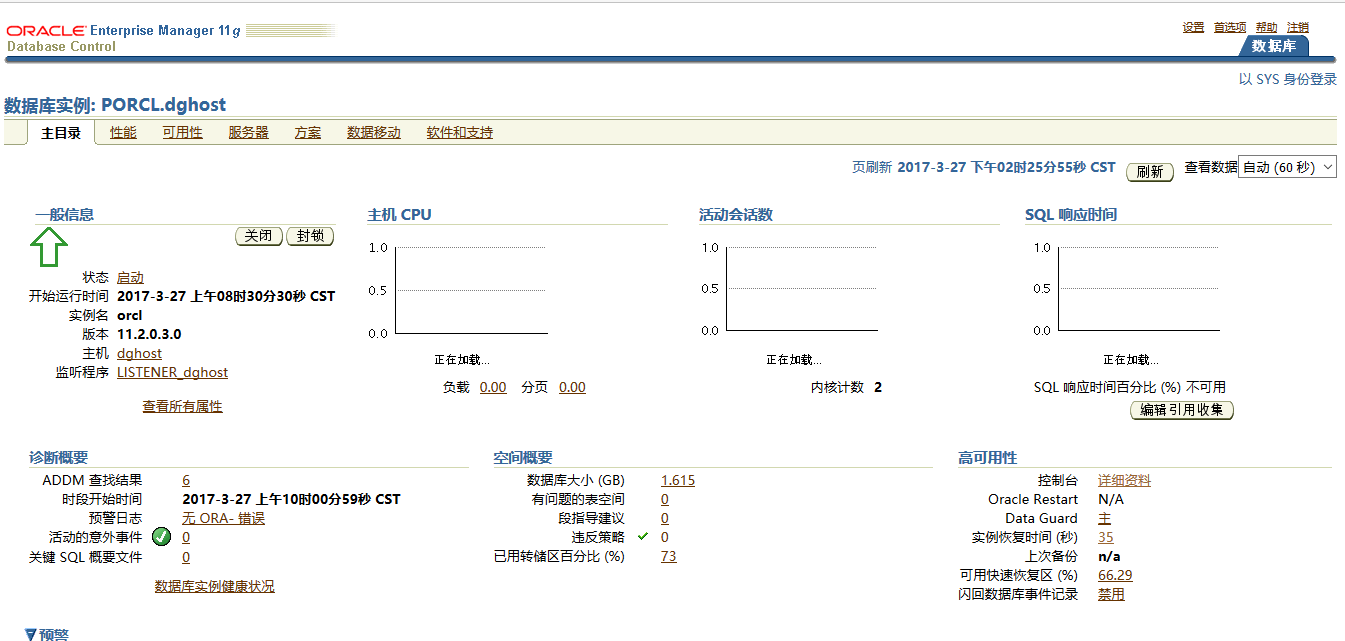Click the Oracle Restart N/A value
Image resolution: width=1345 pixels, height=641 pixels.
(1110, 499)
